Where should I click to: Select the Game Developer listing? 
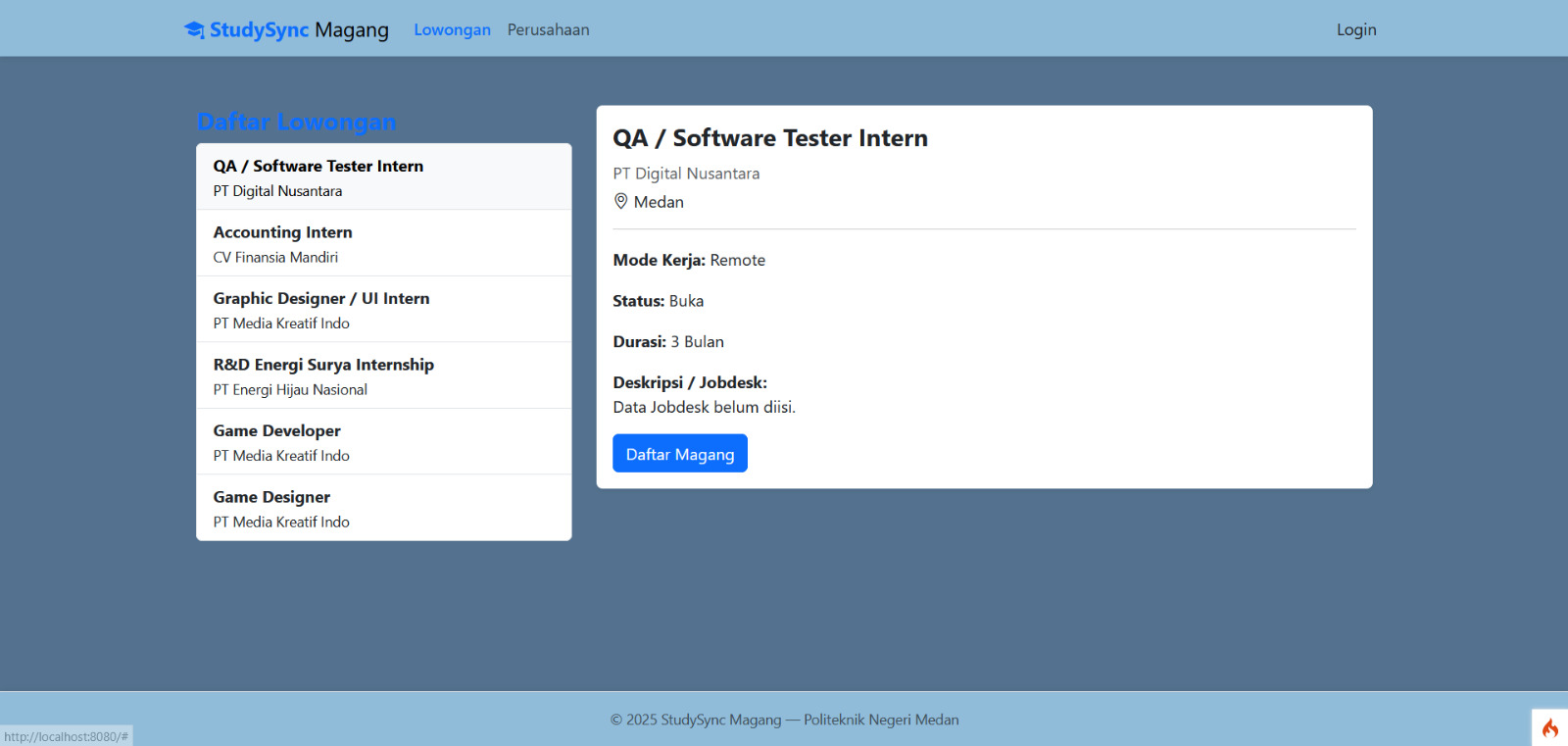383,442
